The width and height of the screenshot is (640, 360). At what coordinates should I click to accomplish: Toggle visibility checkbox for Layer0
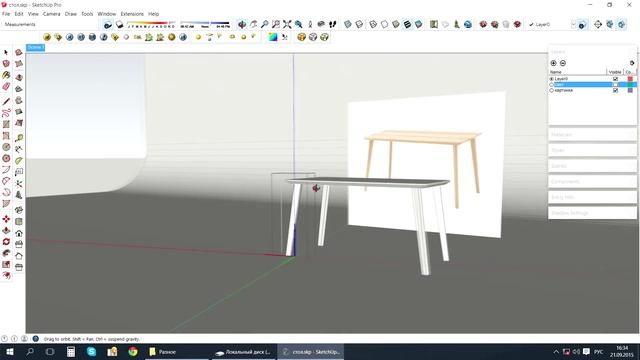(616, 79)
